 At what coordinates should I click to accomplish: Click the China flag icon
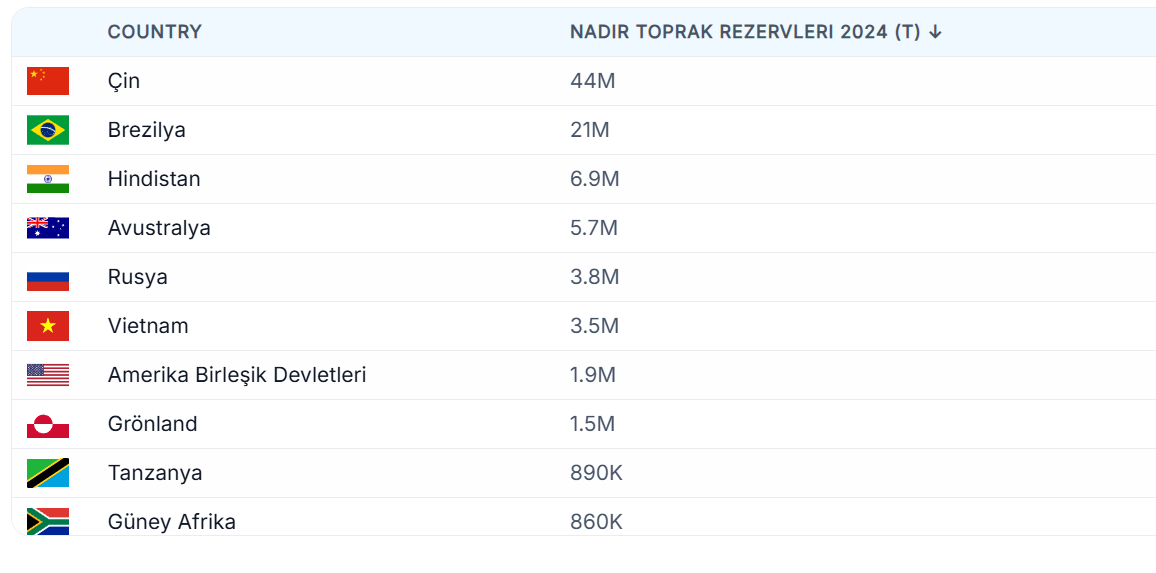(48, 81)
